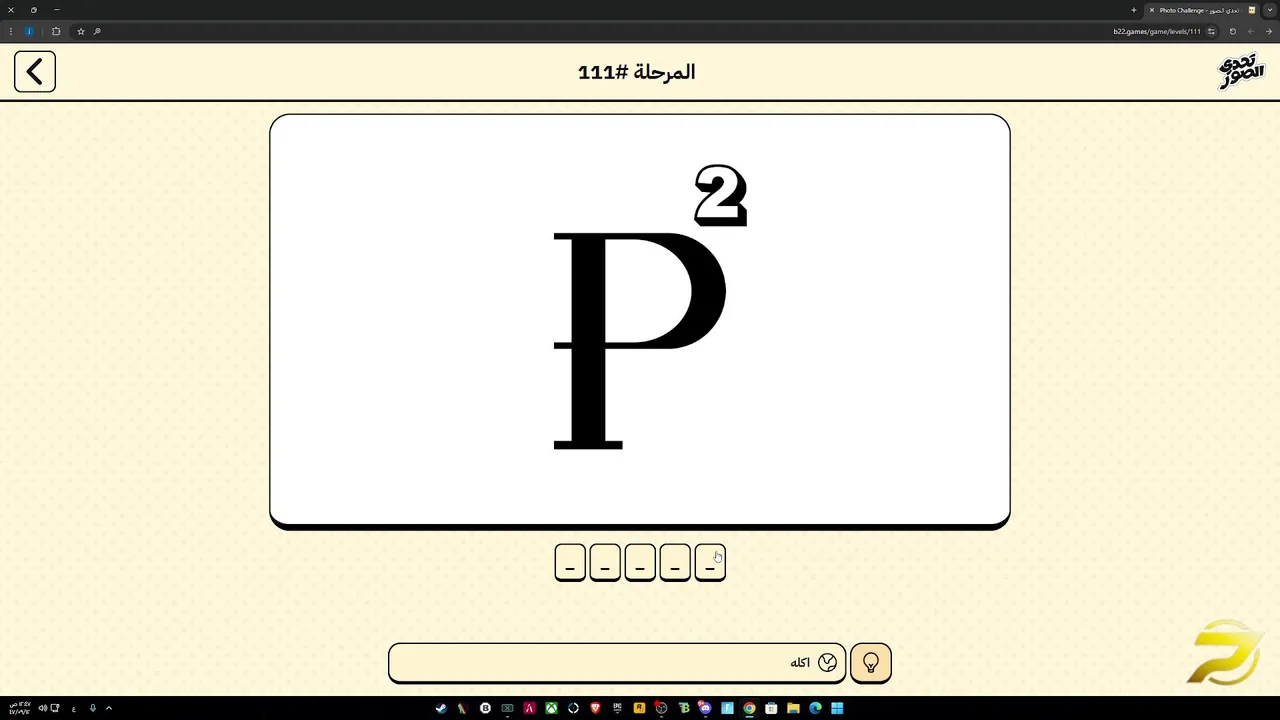Open Microsoft Edge from taskbar
Image resolution: width=1280 pixels, height=720 pixels.
815,708
